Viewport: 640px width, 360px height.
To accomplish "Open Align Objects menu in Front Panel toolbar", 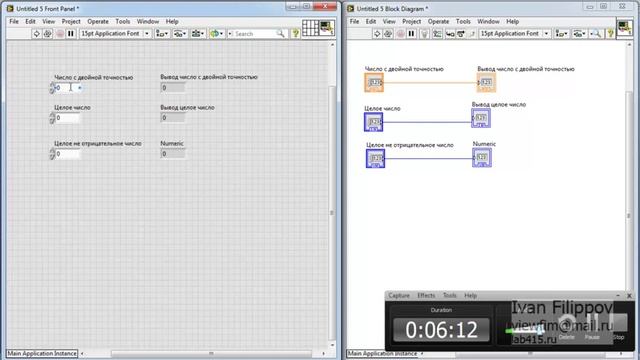I will pyautogui.click(x=162, y=33).
